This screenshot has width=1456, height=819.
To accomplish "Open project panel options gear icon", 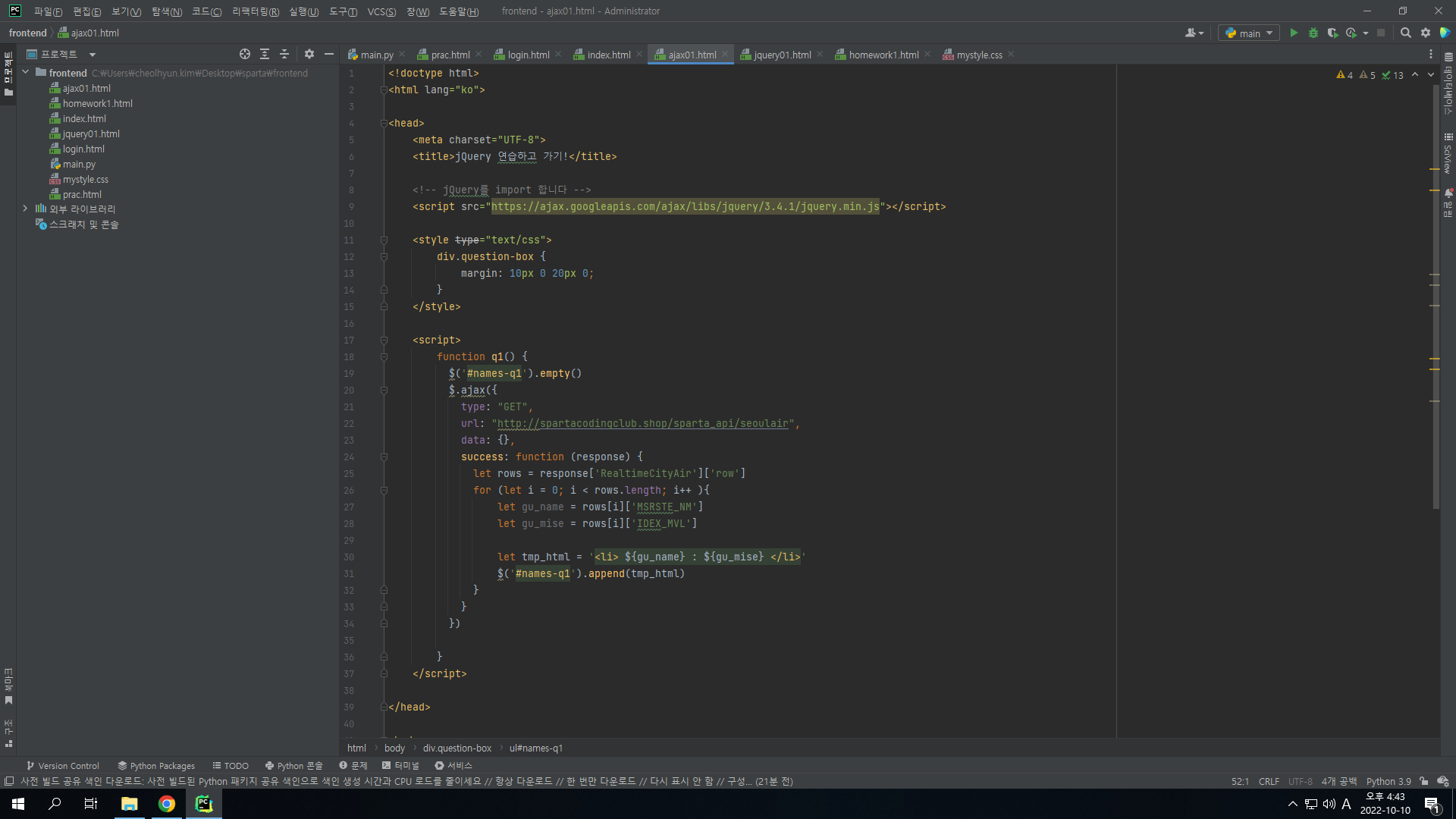I will tap(309, 54).
